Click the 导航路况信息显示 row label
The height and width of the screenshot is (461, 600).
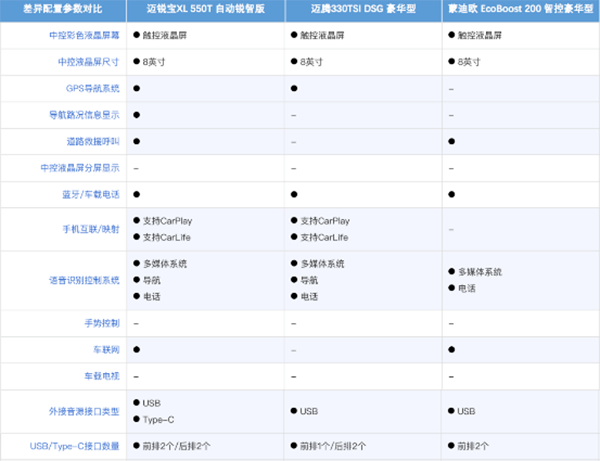pyautogui.click(x=84, y=115)
